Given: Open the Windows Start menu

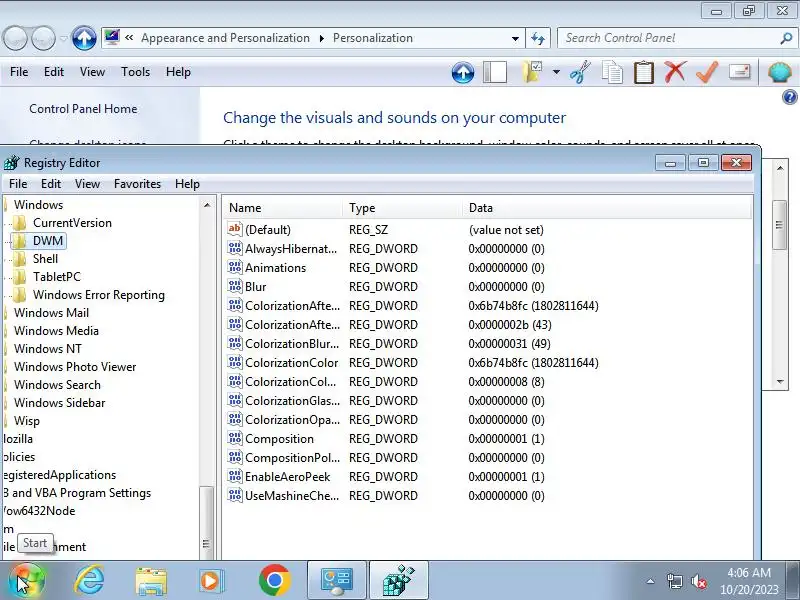Looking at the screenshot, I should click(x=27, y=581).
